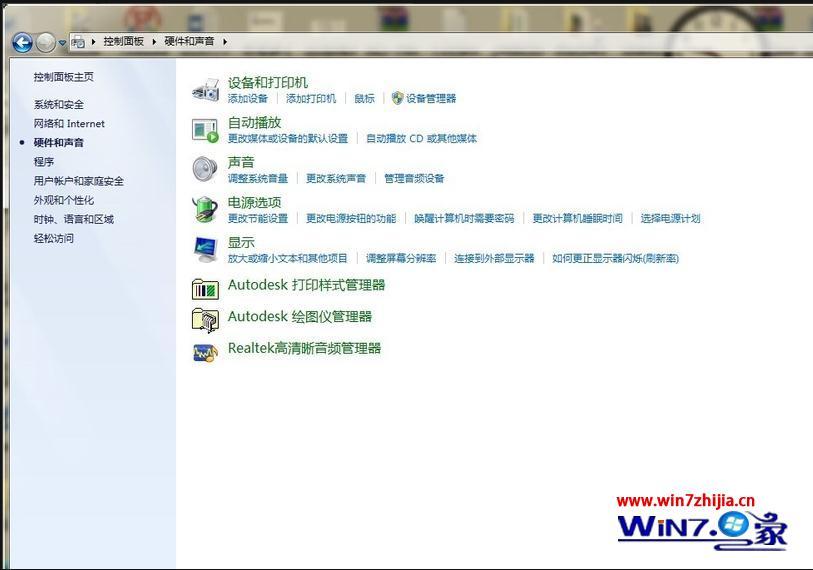Click the shield icon beside 设备管理器
This screenshot has width=813, height=570.
(x=397, y=98)
